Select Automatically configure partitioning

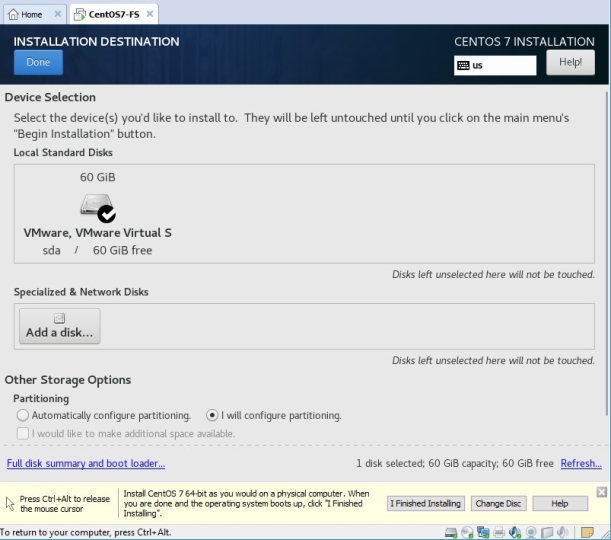(23, 415)
